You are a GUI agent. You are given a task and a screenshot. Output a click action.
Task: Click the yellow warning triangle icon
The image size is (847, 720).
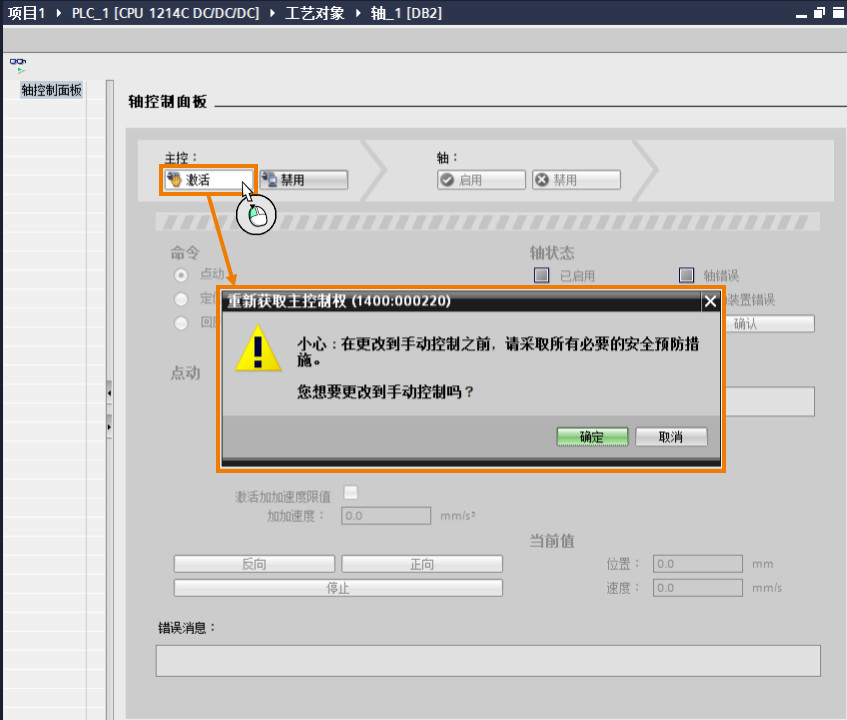pos(258,348)
